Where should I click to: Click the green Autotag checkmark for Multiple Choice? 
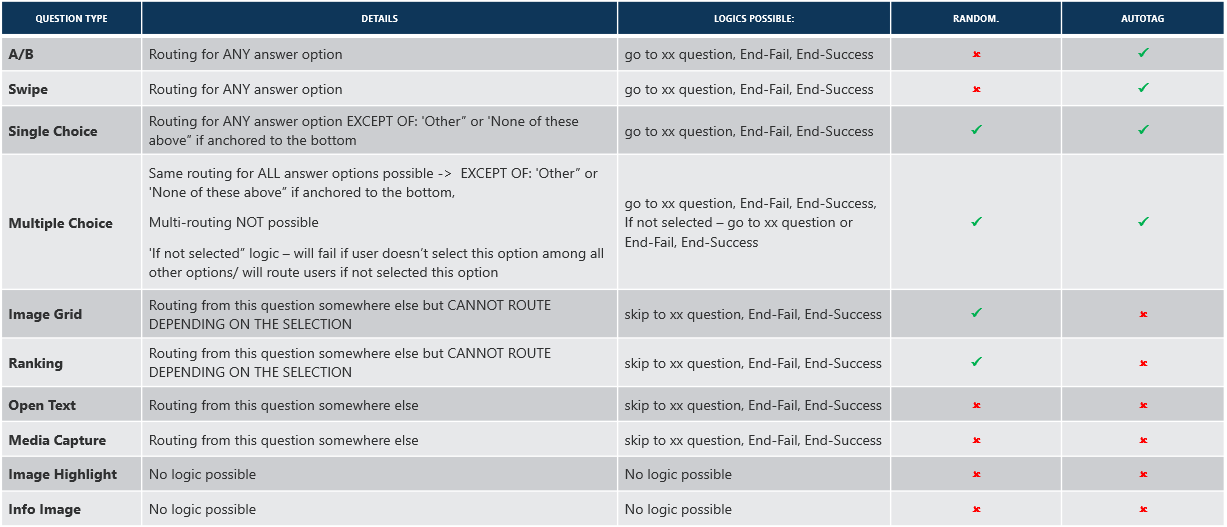(1143, 222)
